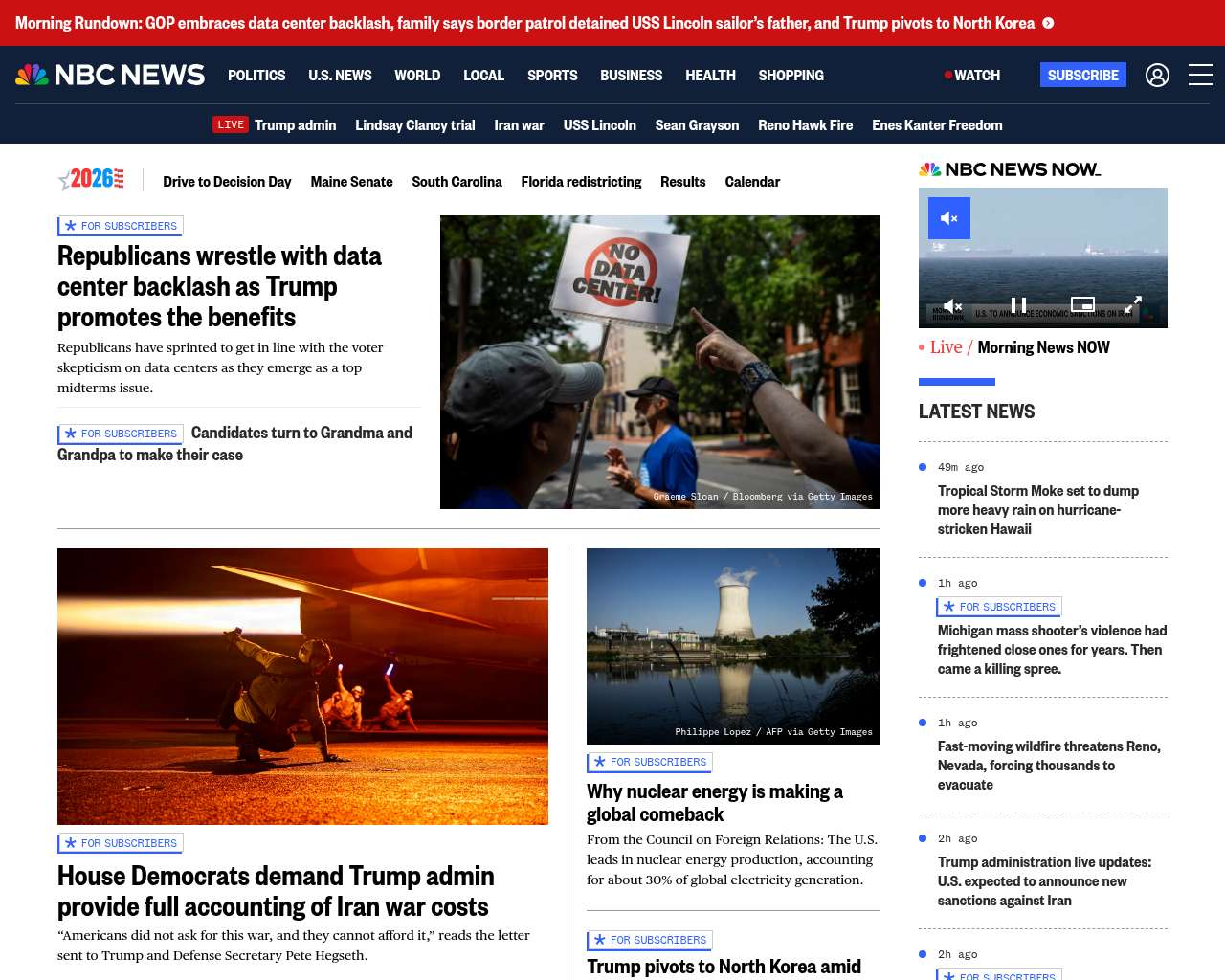Viewport: 1225px width, 980px height.
Task: Open the Lindsay Clancy trial topic
Action: pyautogui.click(x=414, y=124)
